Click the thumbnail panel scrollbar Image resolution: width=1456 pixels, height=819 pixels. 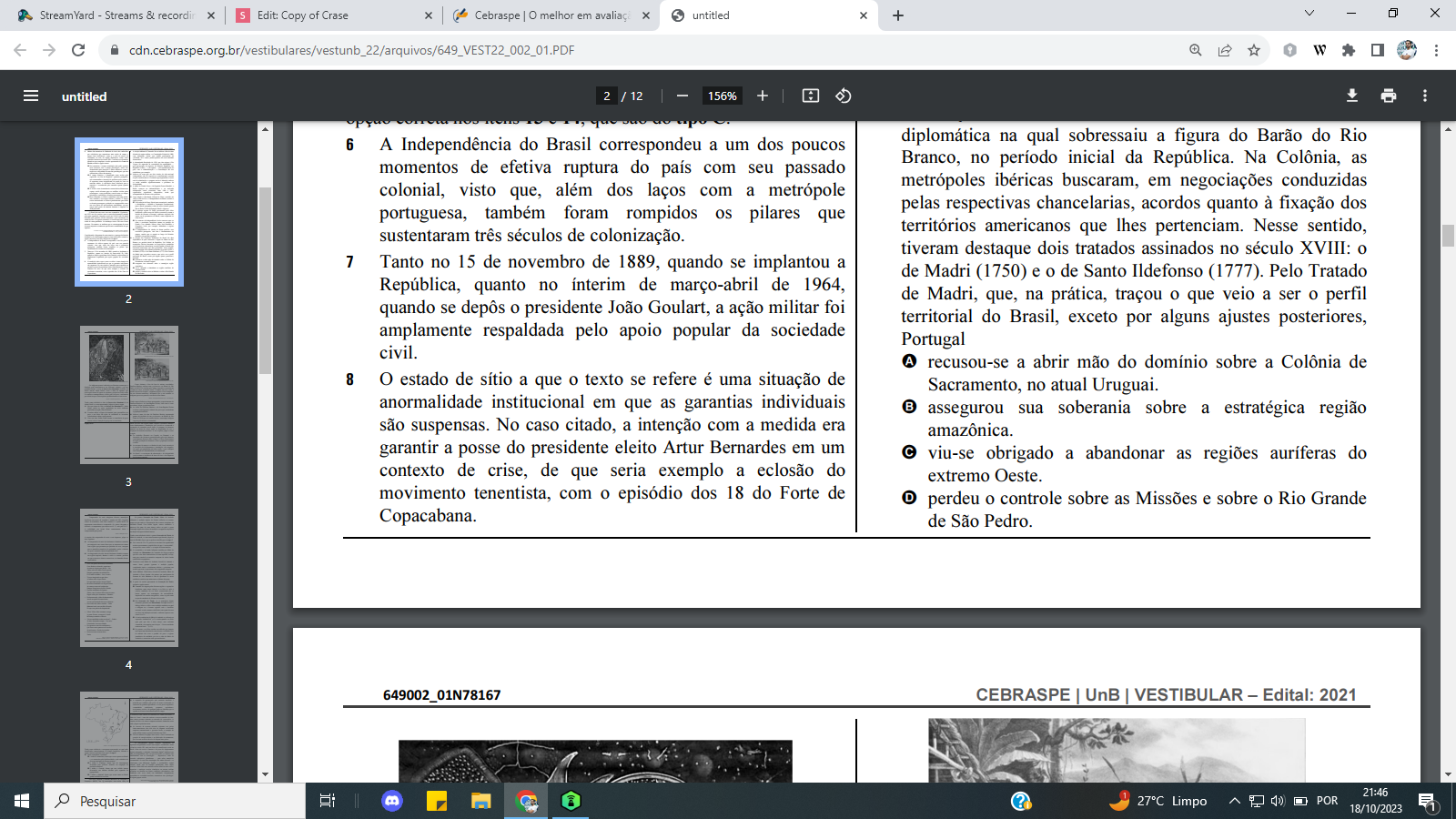265,280
